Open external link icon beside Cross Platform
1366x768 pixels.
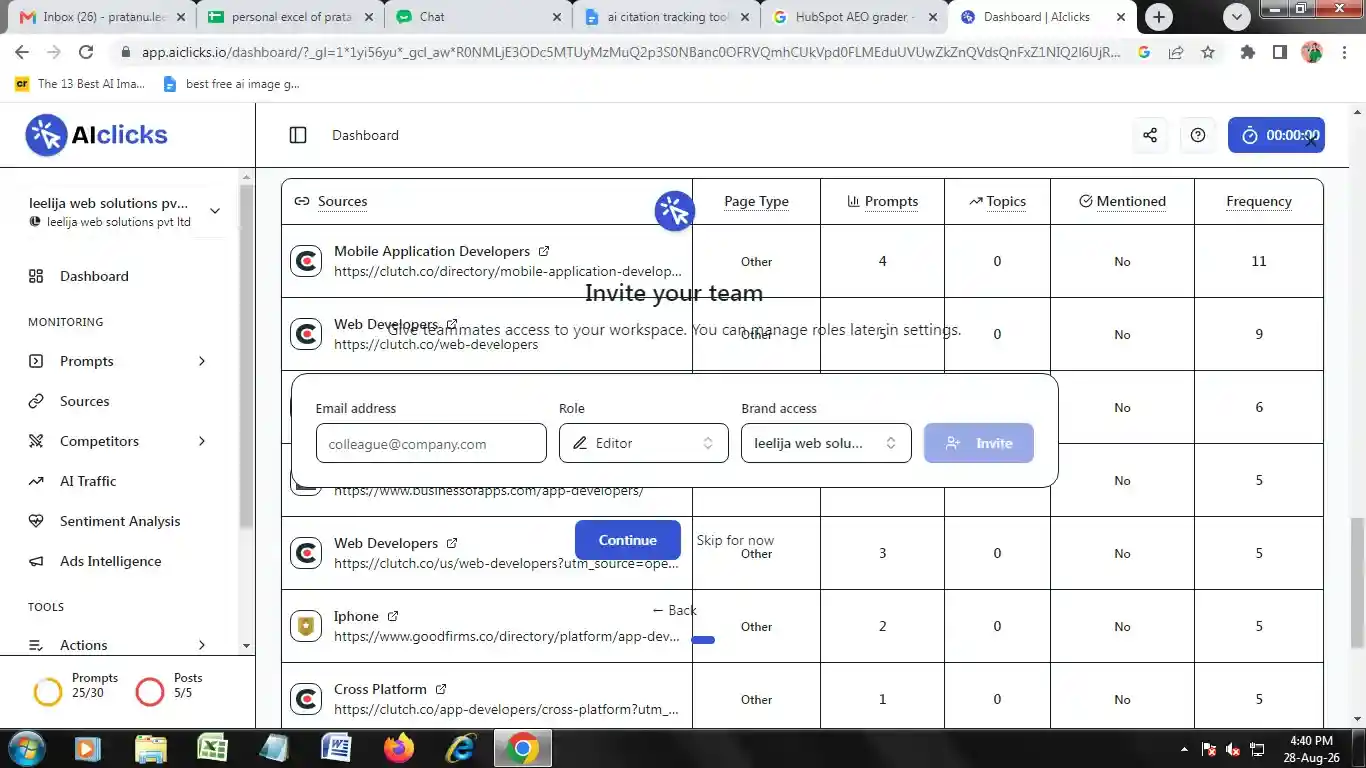pyautogui.click(x=441, y=689)
